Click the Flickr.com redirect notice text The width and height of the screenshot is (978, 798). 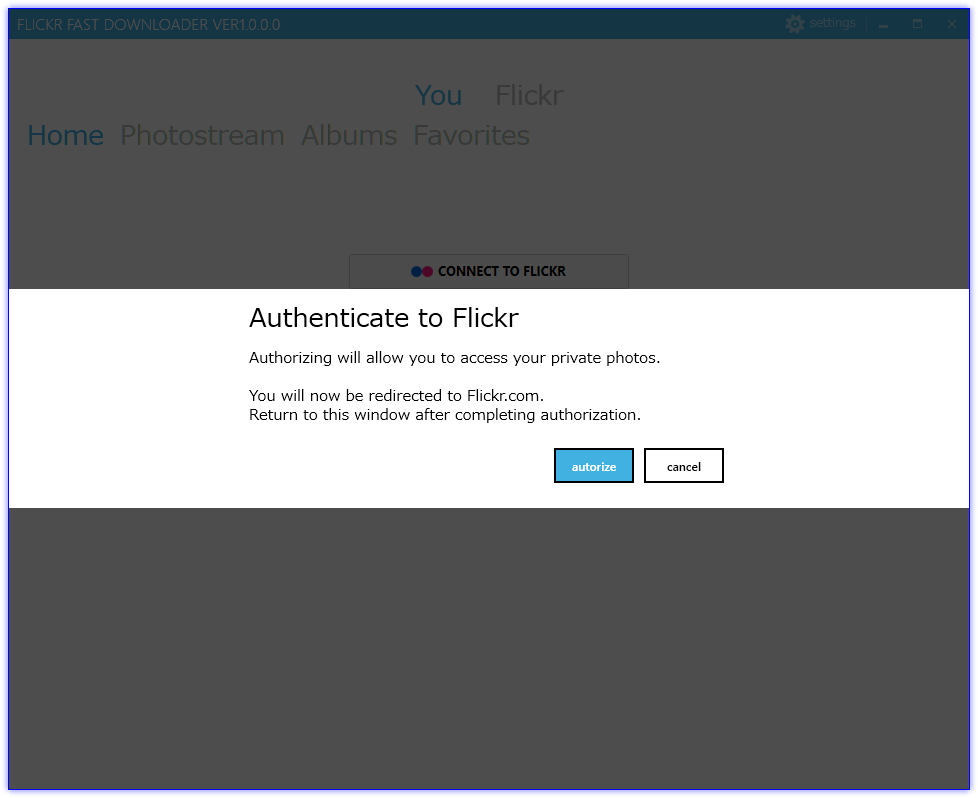pyautogui.click(x=397, y=395)
